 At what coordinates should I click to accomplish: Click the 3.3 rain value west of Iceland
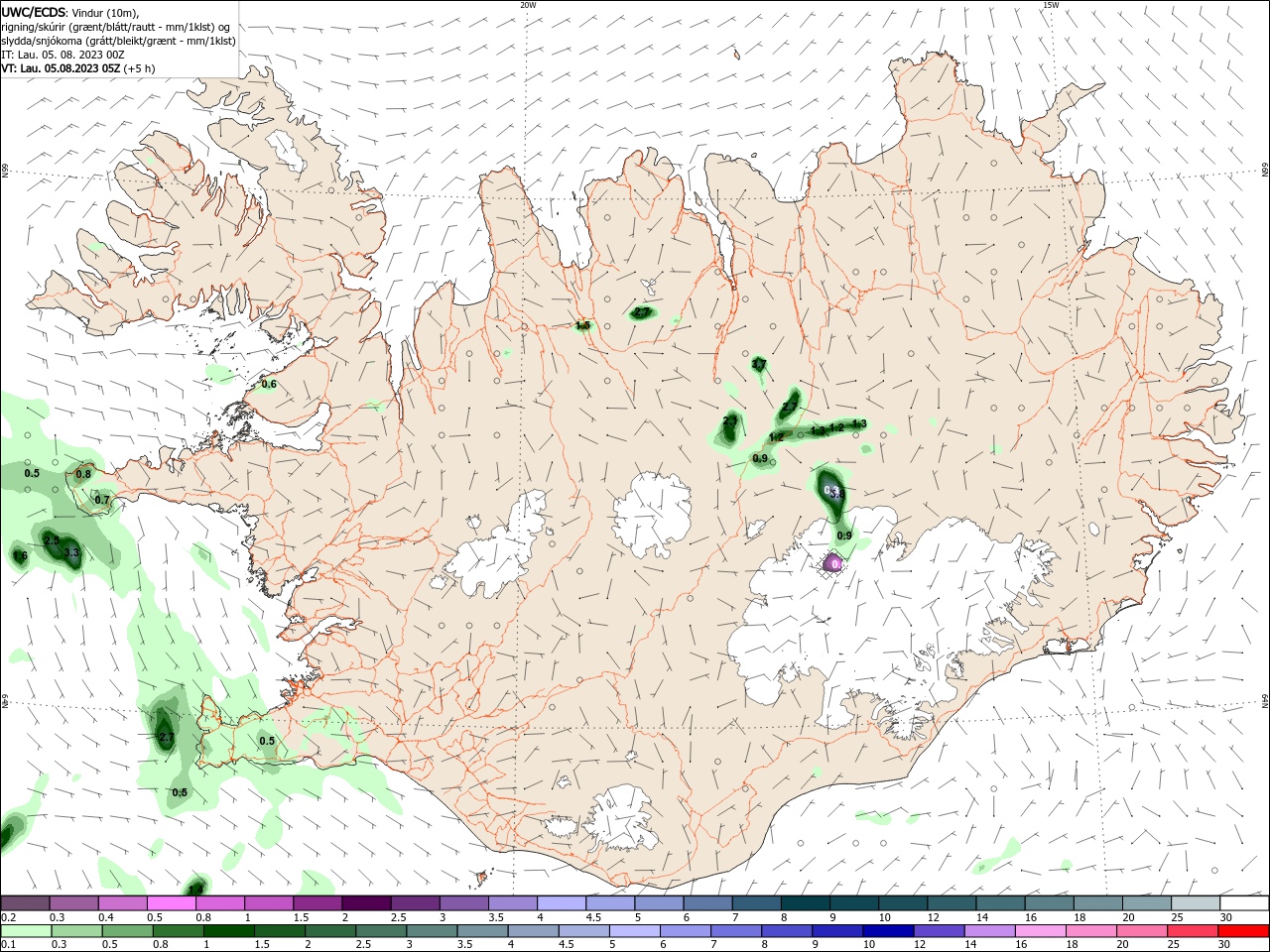(71, 552)
